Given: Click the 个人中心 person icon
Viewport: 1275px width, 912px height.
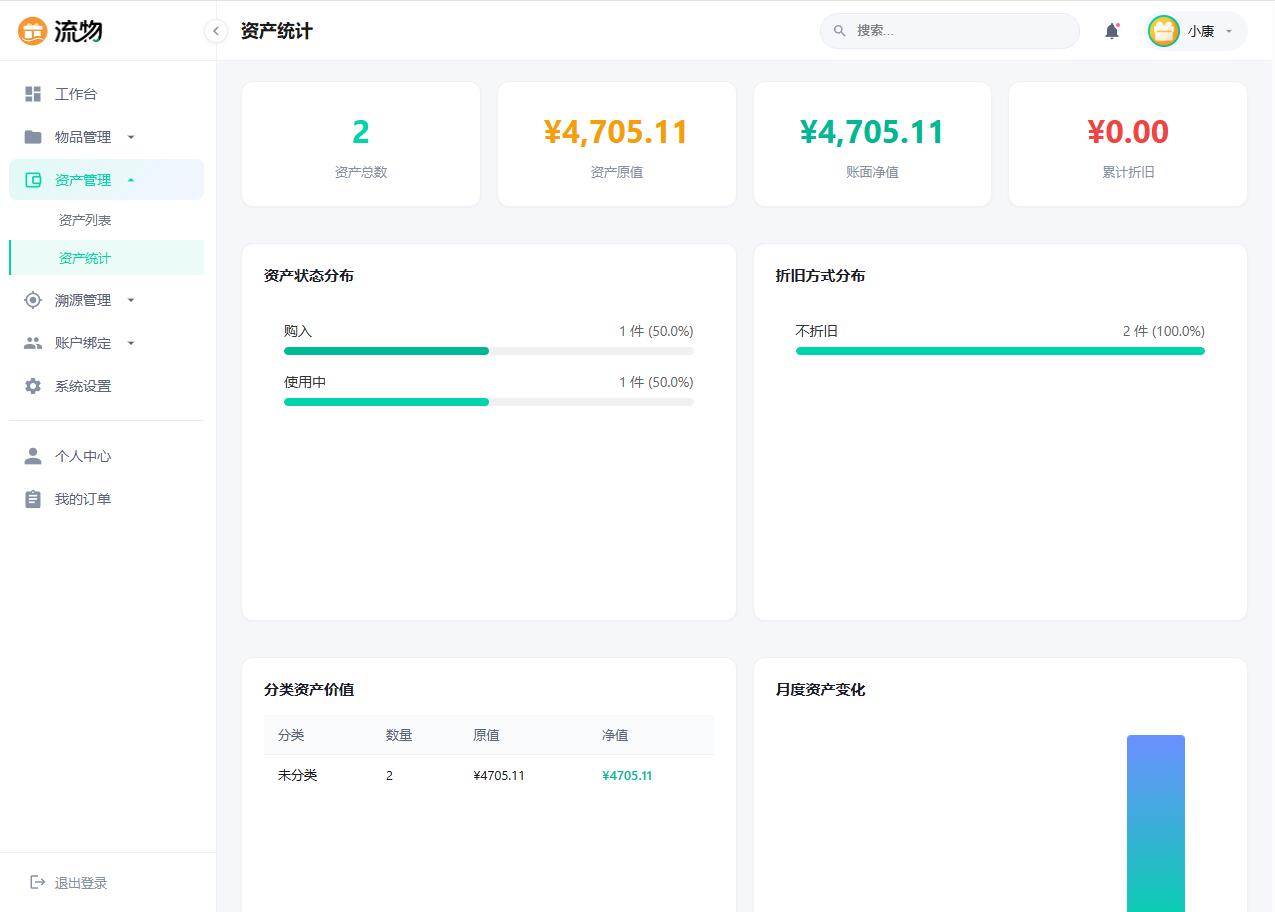Looking at the screenshot, I should (33, 456).
